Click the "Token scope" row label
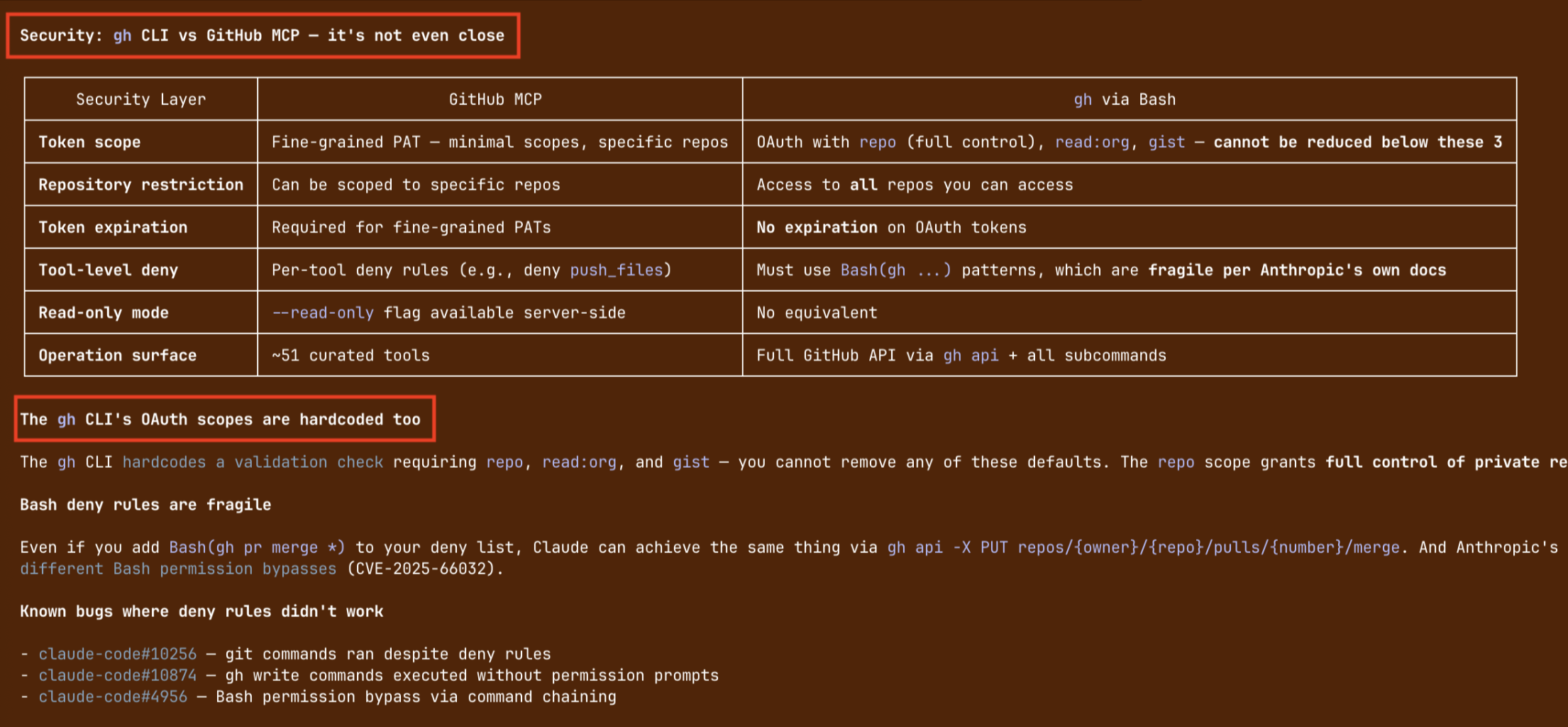 click(89, 142)
